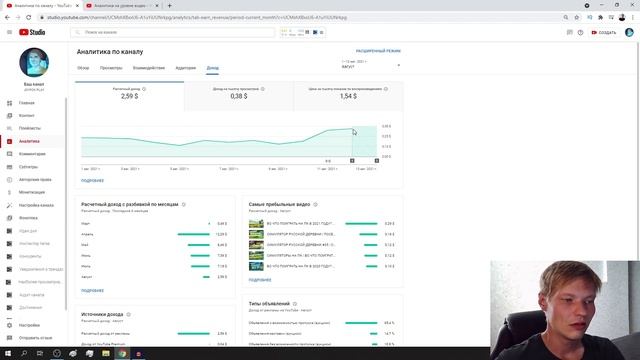The width and height of the screenshot is (640, 360).
Task: Click the sidebar vertical scrollbar
Action: pos(66,204)
